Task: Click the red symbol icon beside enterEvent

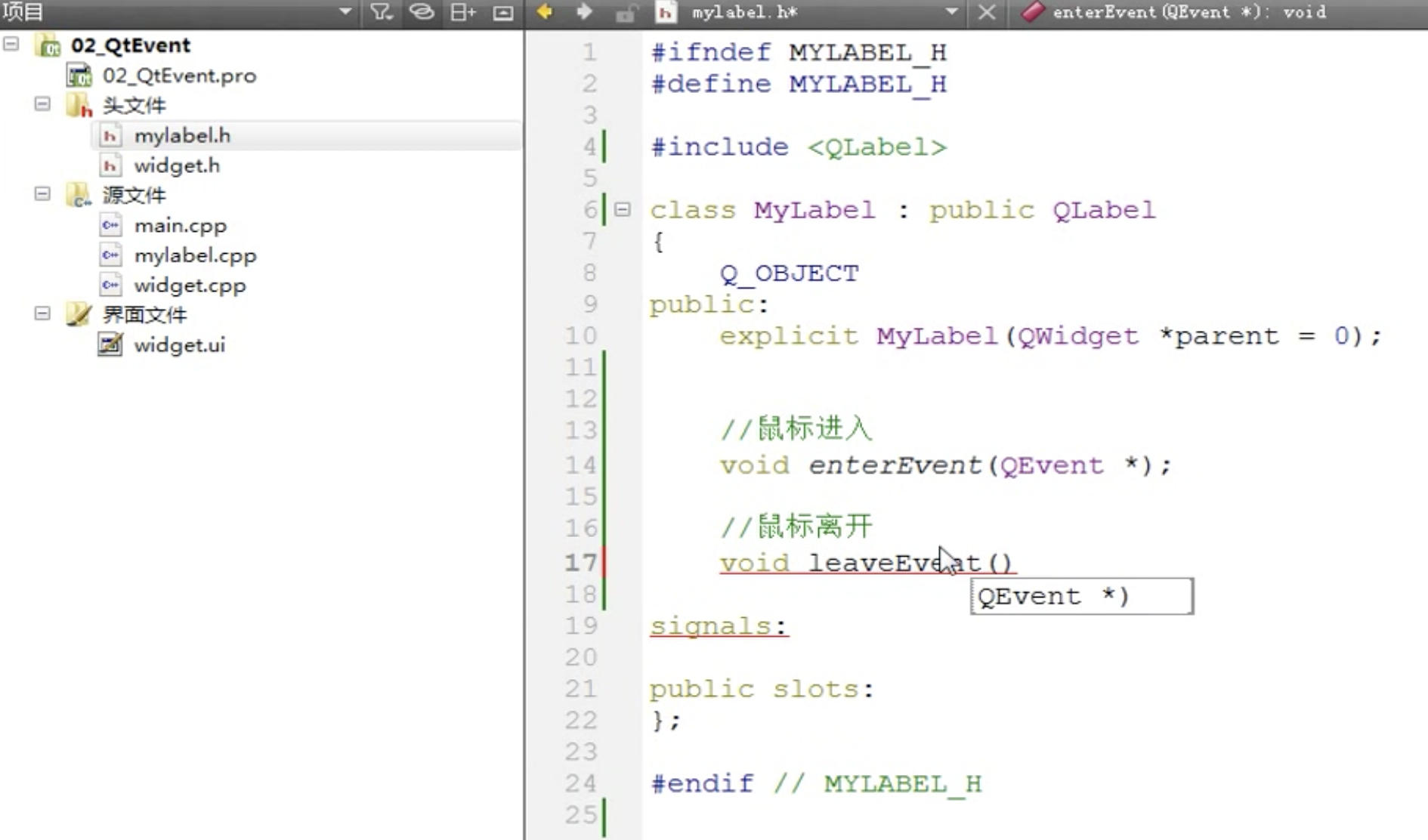Action: [x=1032, y=11]
